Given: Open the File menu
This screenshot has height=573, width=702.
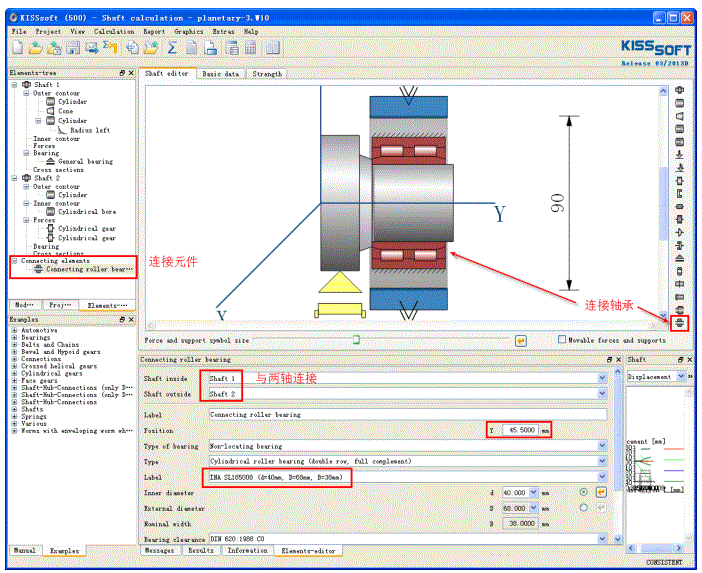Looking at the screenshot, I should tap(19, 31).
